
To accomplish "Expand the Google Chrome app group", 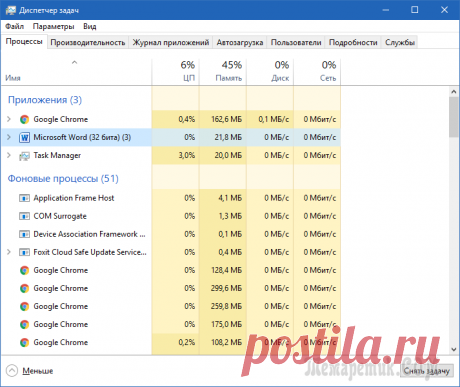I will pos(9,119).
